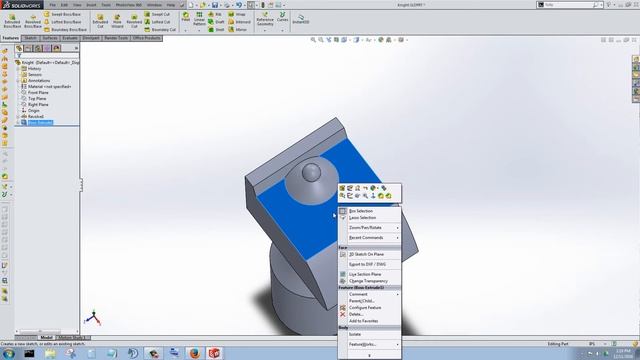Image resolution: width=640 pixels, height=360 pixels.
Task: Switch to the Evaluate ribbon tab
Action: 70,38
